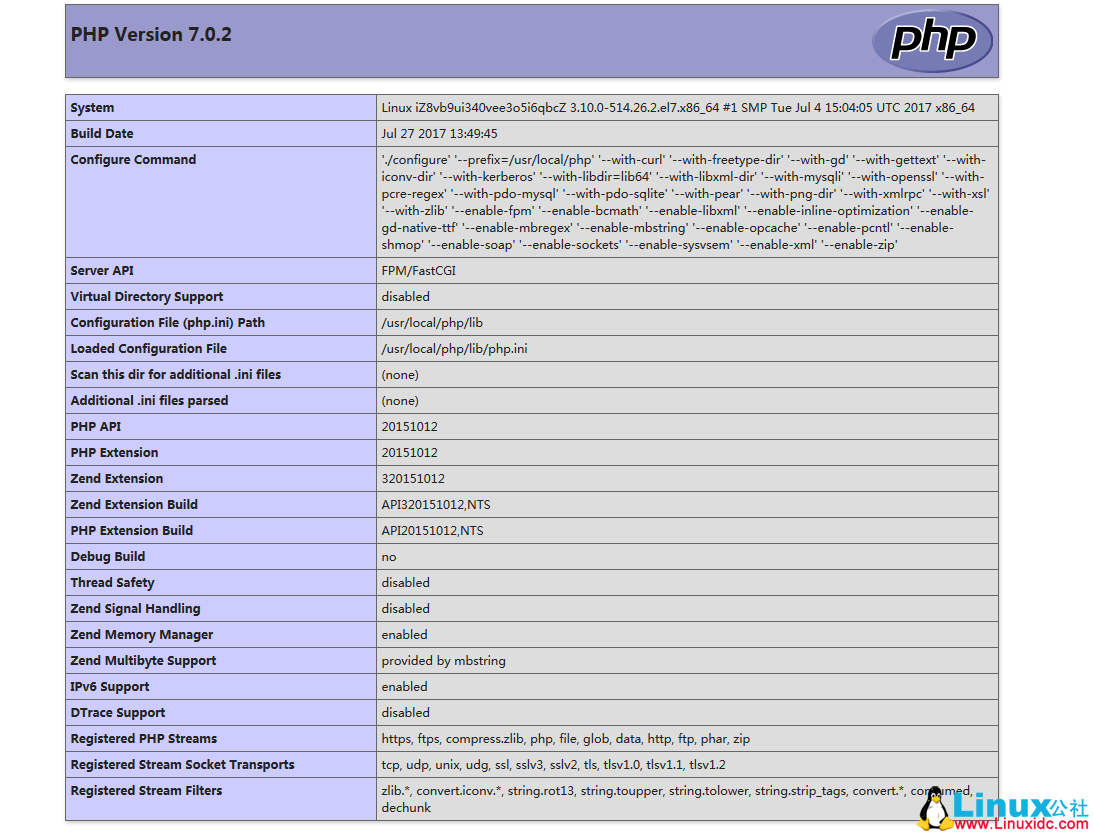
Task: Click the Virtual Directory Support label
Action: (146, 297)
